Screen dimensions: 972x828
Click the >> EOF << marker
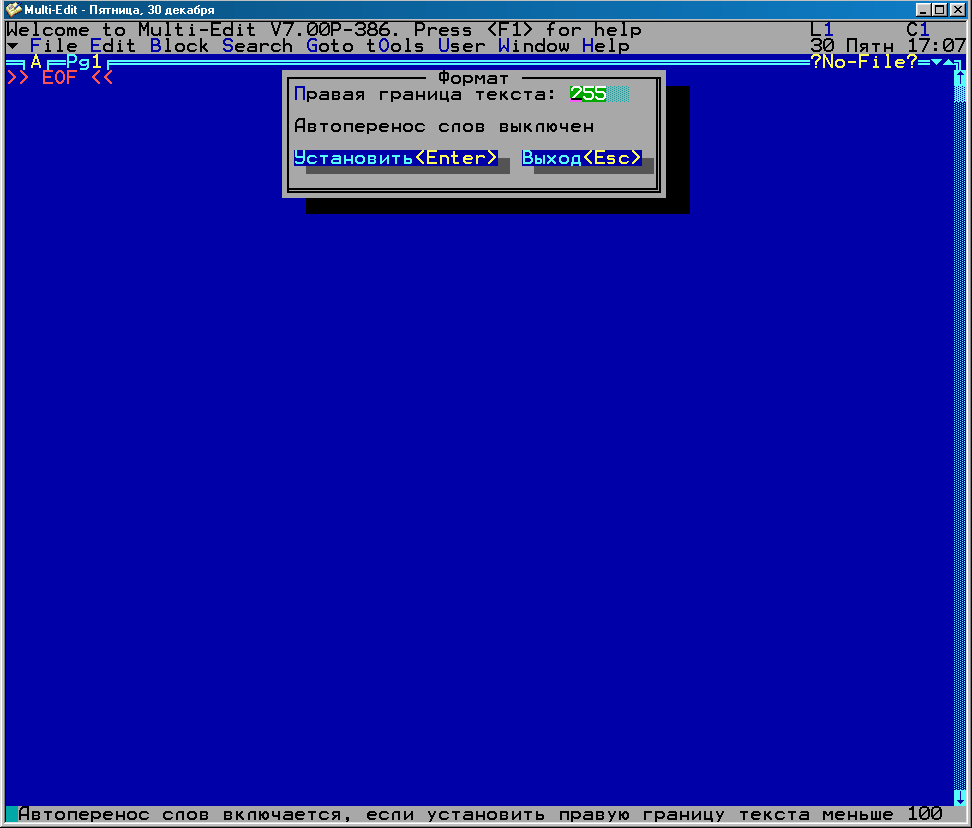click(60, 77)
